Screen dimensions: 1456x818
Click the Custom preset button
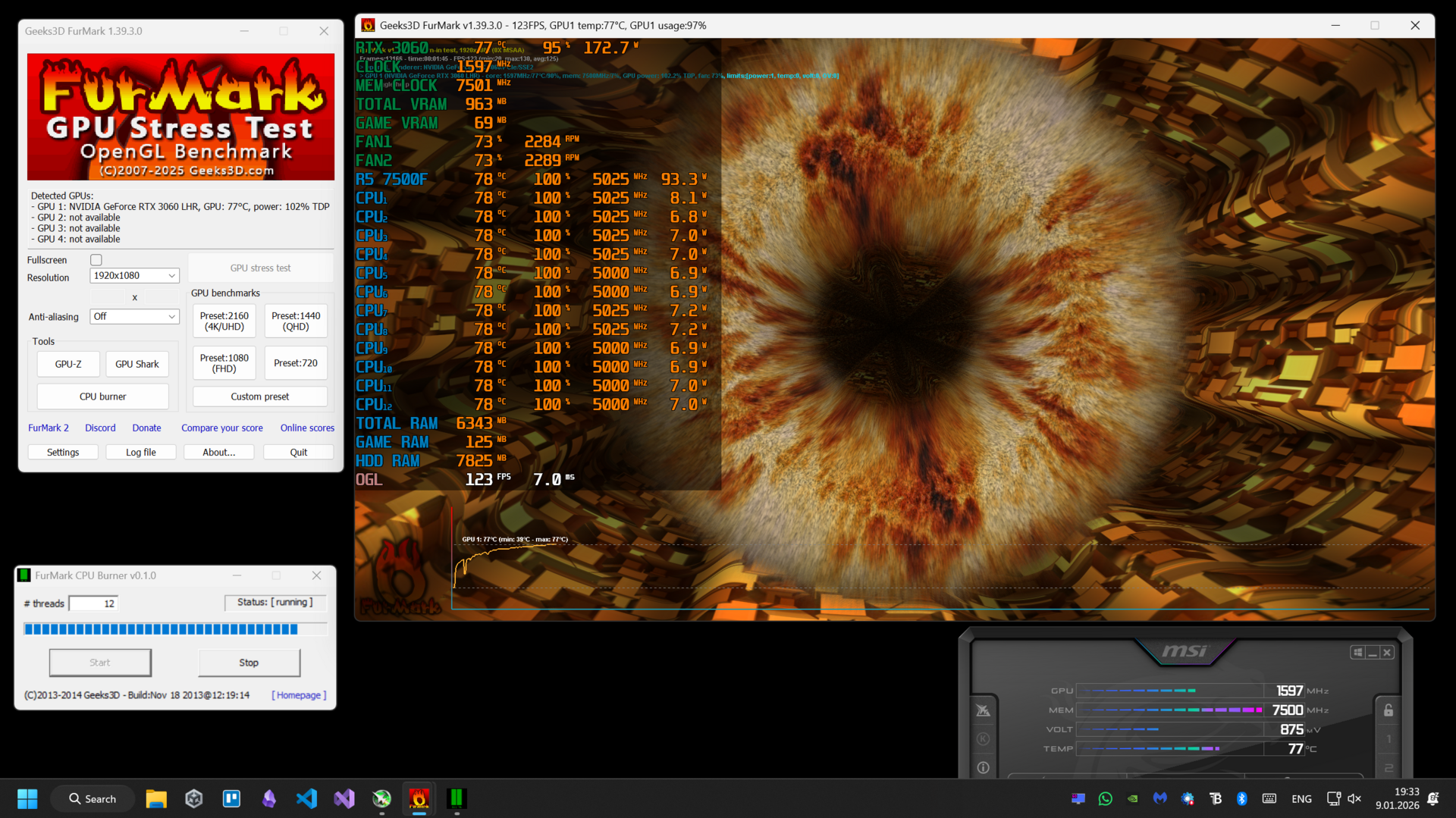[260, 396]
